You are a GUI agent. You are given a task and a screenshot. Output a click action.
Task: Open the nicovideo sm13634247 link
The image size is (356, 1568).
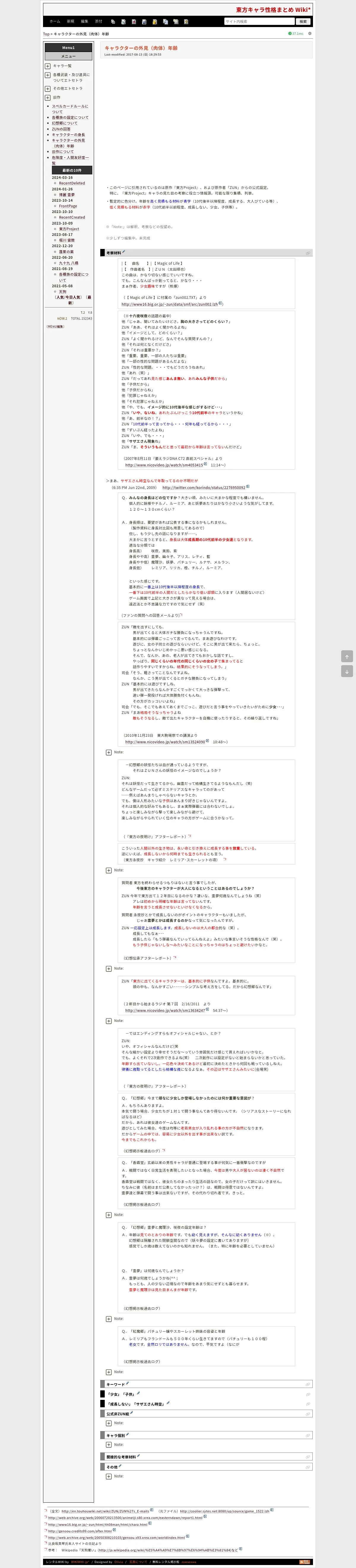165,1010
